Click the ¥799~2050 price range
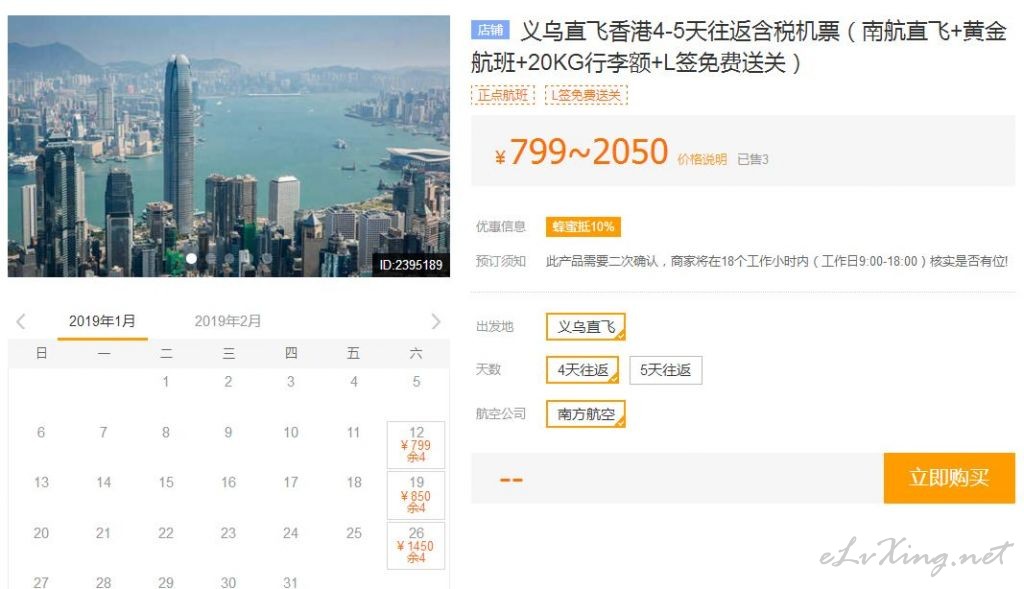Screen dimensions: 1024x589 point(582,152)
